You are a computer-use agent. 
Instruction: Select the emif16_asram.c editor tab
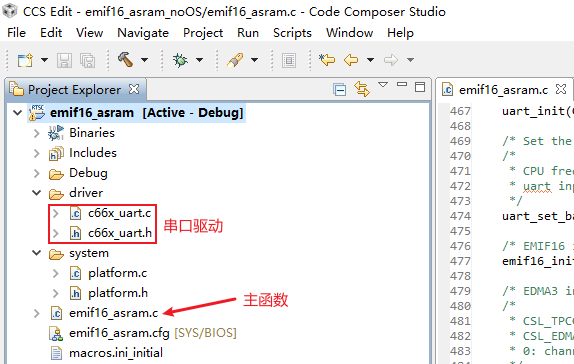click(503, 90)
